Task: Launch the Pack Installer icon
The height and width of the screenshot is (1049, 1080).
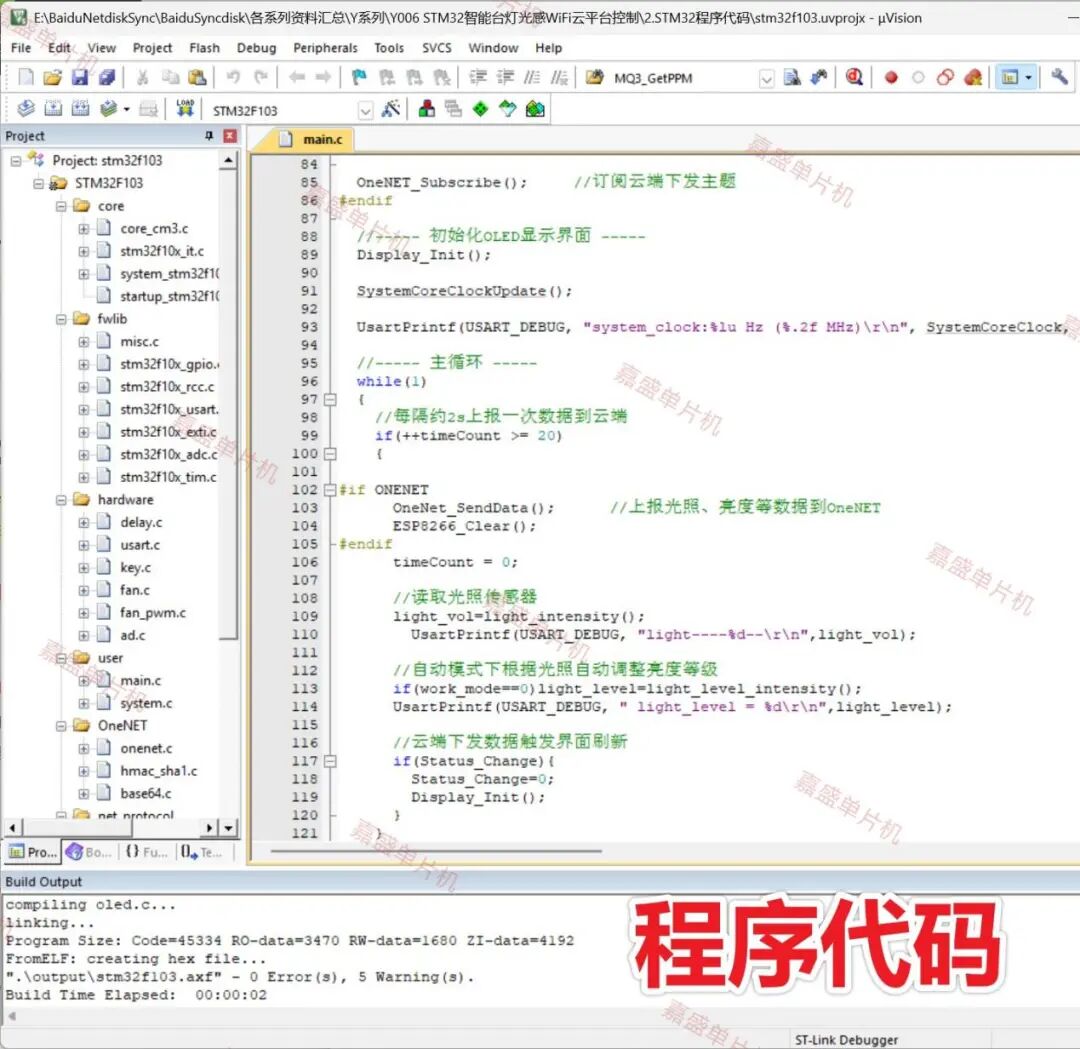Action: tap(535, 109)
